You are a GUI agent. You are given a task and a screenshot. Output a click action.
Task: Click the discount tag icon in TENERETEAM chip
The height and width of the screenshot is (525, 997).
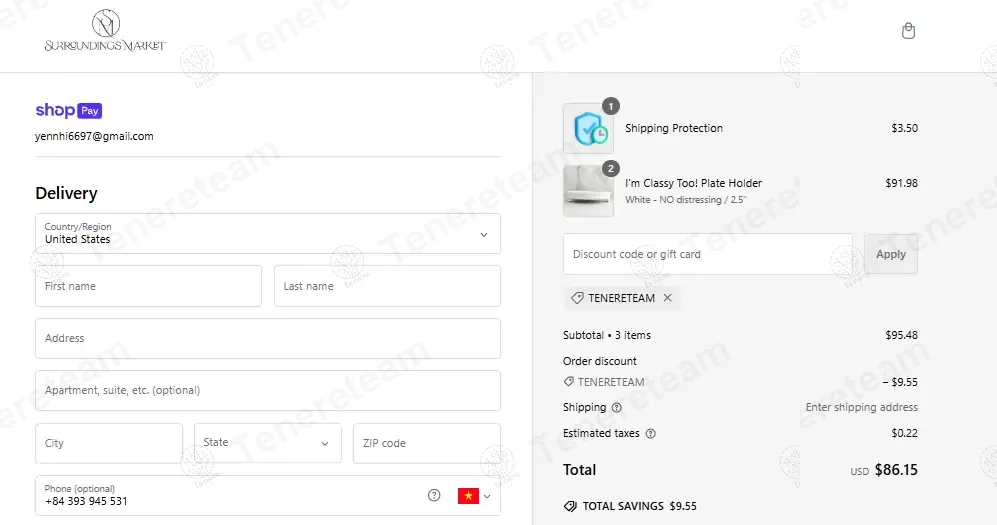click(577, 297)
